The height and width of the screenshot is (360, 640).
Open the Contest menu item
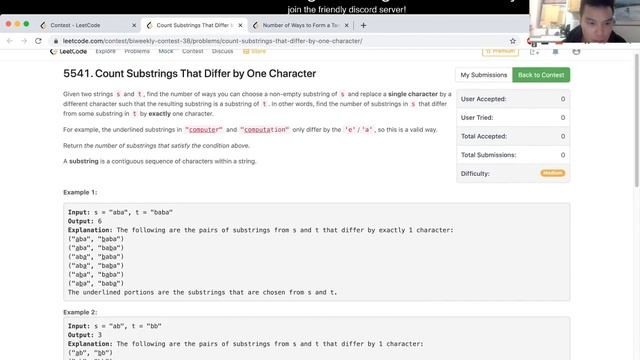[x=193, y=51]
